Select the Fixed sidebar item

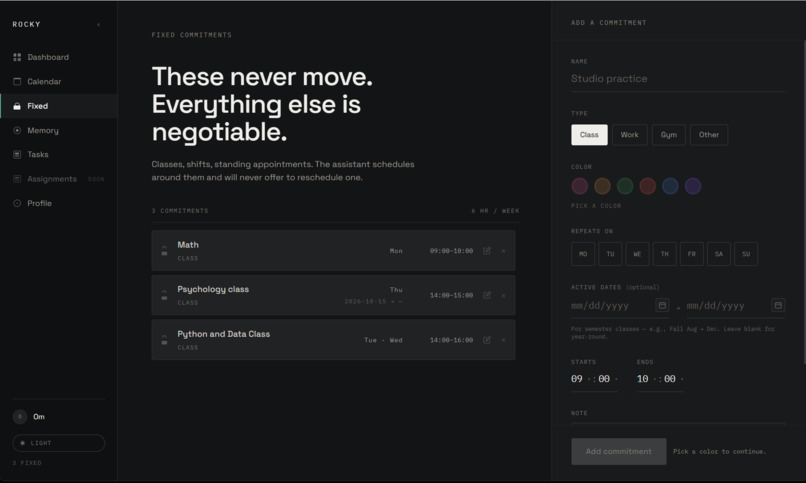point(59,106)
